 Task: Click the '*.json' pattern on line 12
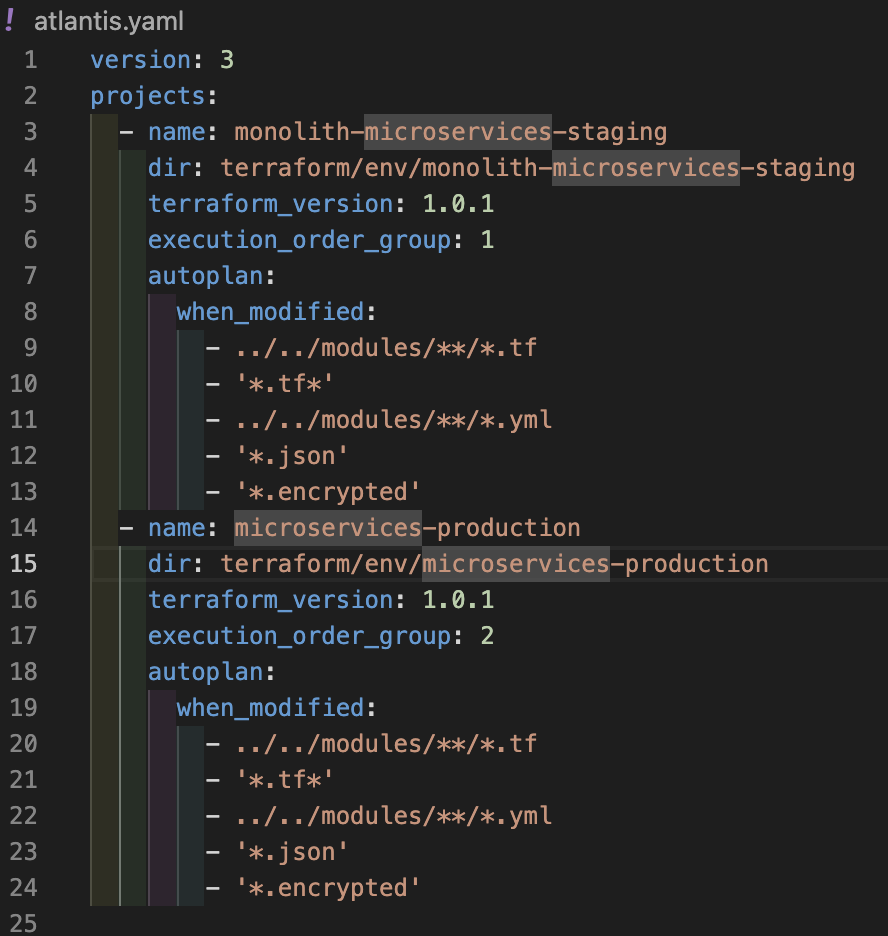coord(292,456)
